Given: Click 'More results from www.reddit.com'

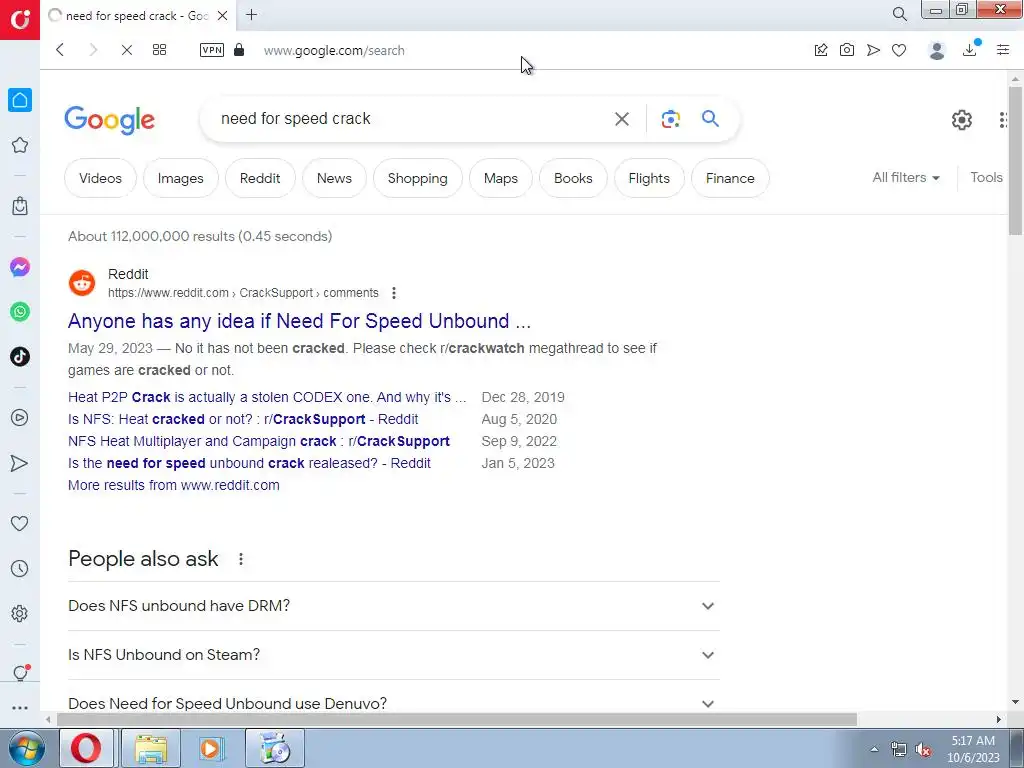Looking at the screenshot, I should coord(174,485).
